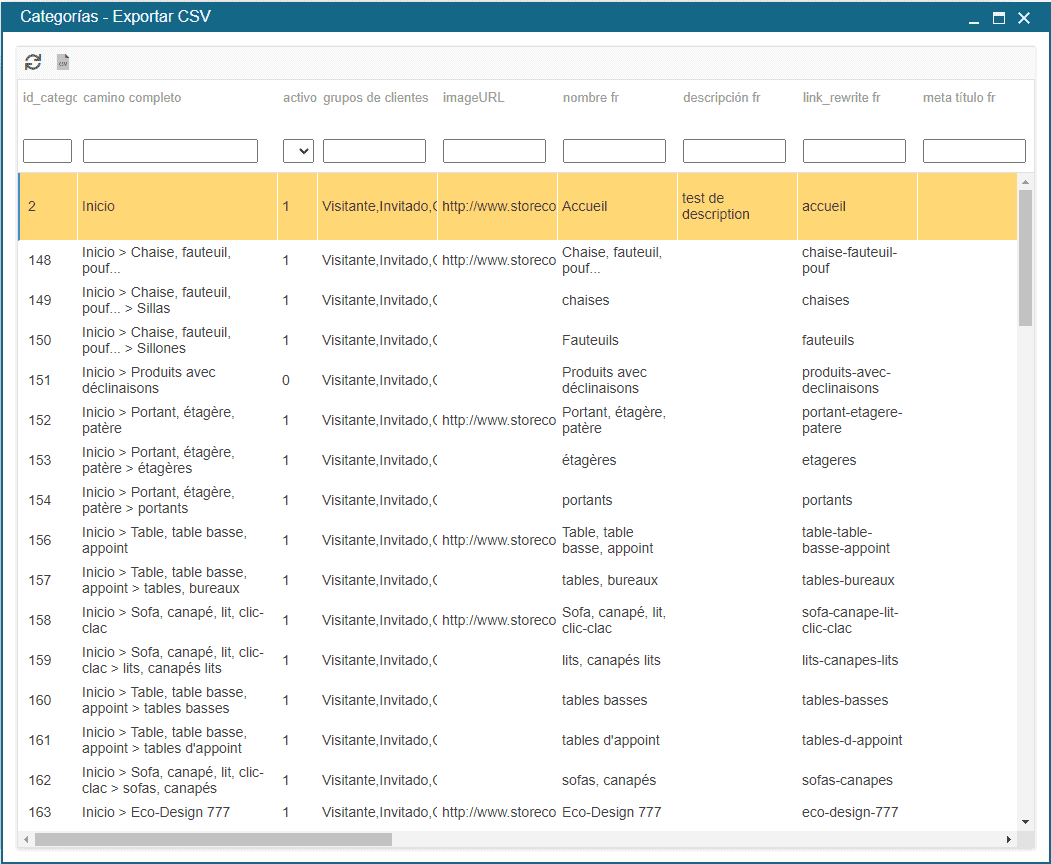
Task: Sort by camino completo column header
Action: click(x=132, y=98)
